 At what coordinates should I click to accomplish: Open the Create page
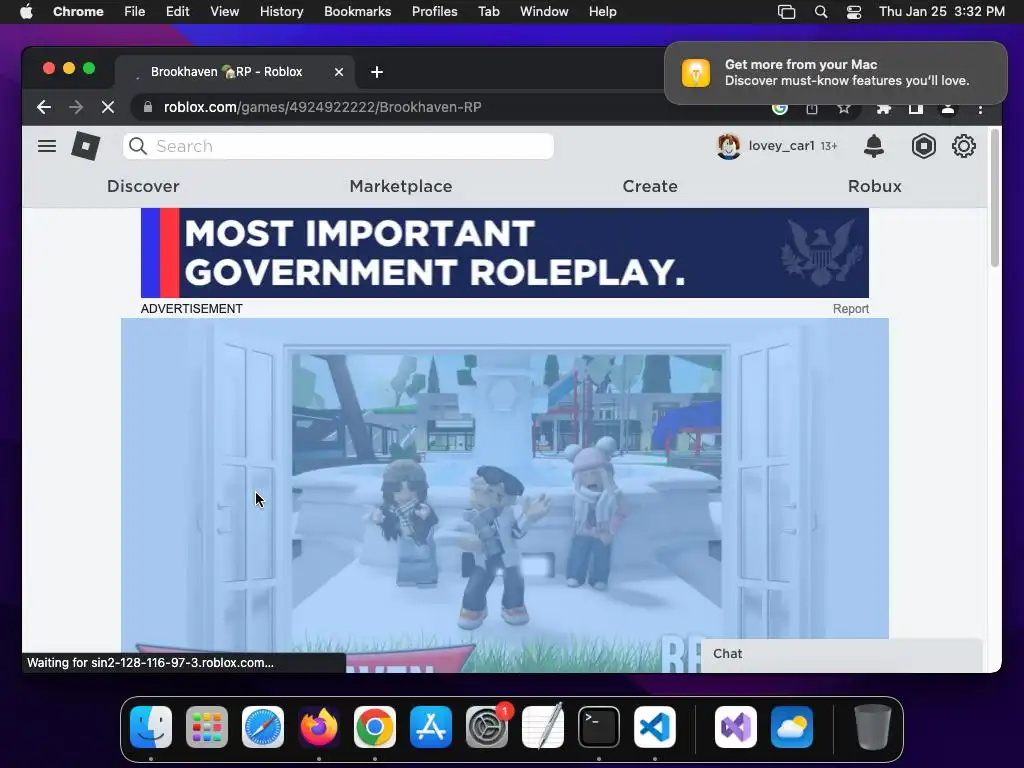point(650,186)
